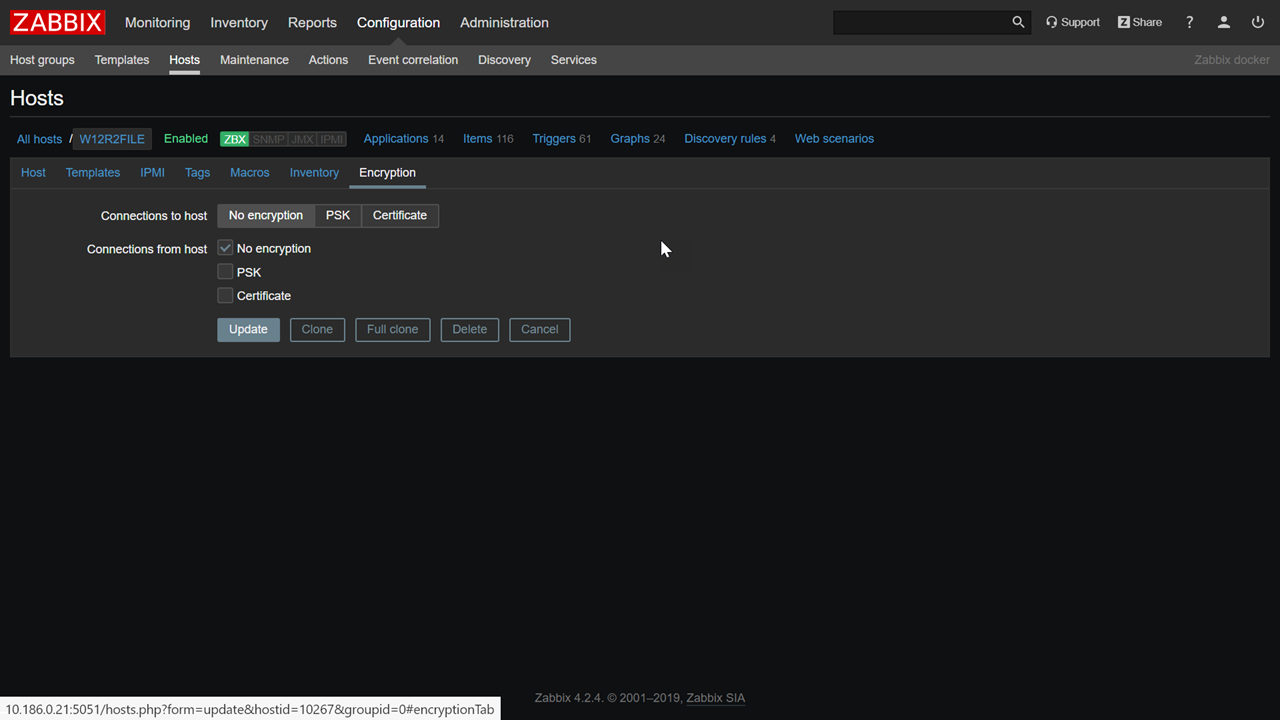Select Certificate for connections to host
Screen dimensions: 1280x720
pyautogui.click(x=399, y=215)
